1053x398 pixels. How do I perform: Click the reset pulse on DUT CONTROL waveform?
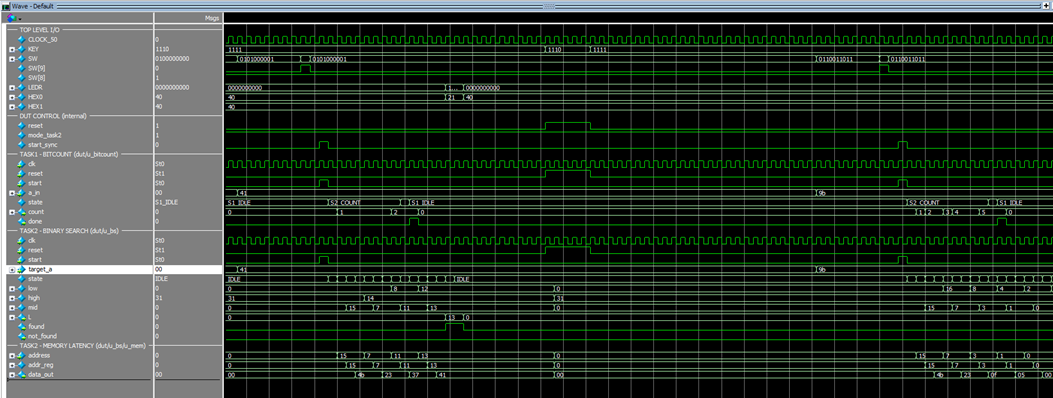567,126
